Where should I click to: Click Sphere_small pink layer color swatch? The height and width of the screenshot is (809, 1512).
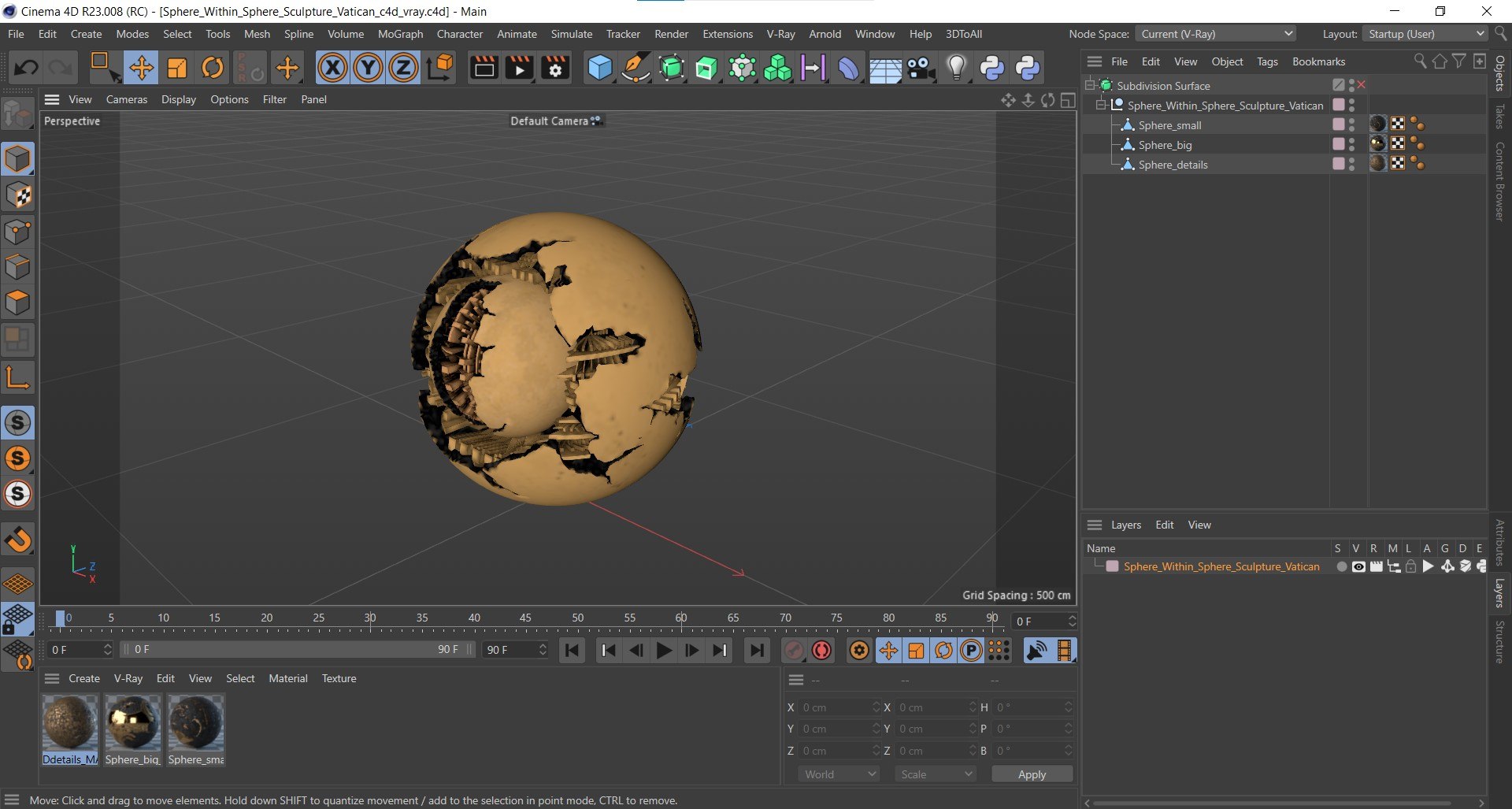[x=1338, y=124]
